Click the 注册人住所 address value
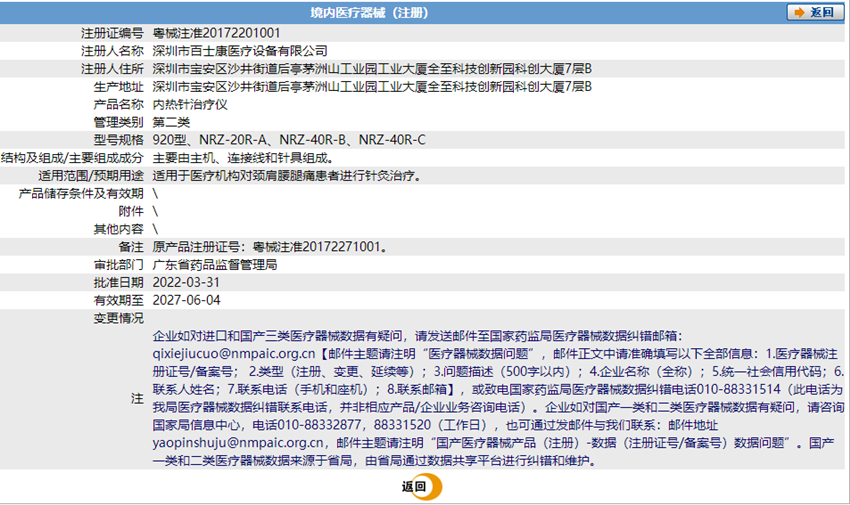This screenshot has height=505, width=850. [372, 69]
